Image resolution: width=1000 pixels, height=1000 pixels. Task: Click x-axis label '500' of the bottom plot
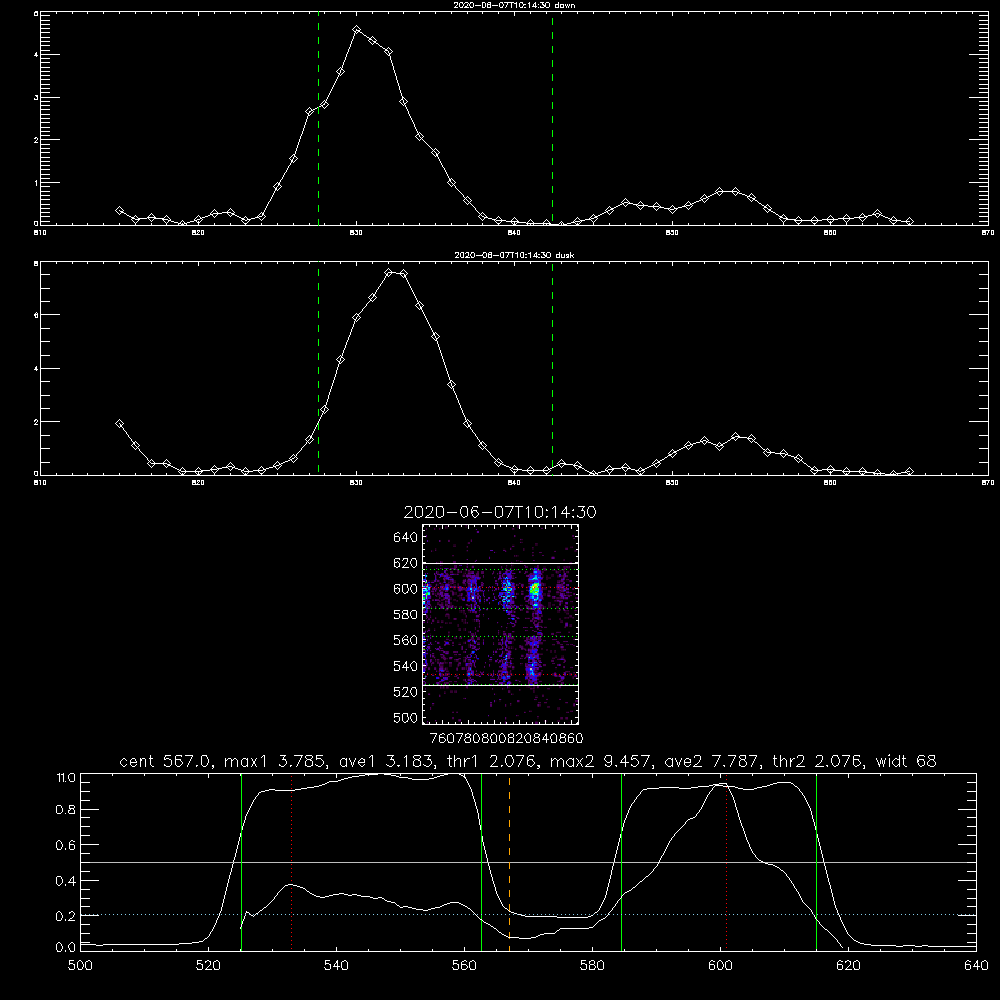point(80,966)
